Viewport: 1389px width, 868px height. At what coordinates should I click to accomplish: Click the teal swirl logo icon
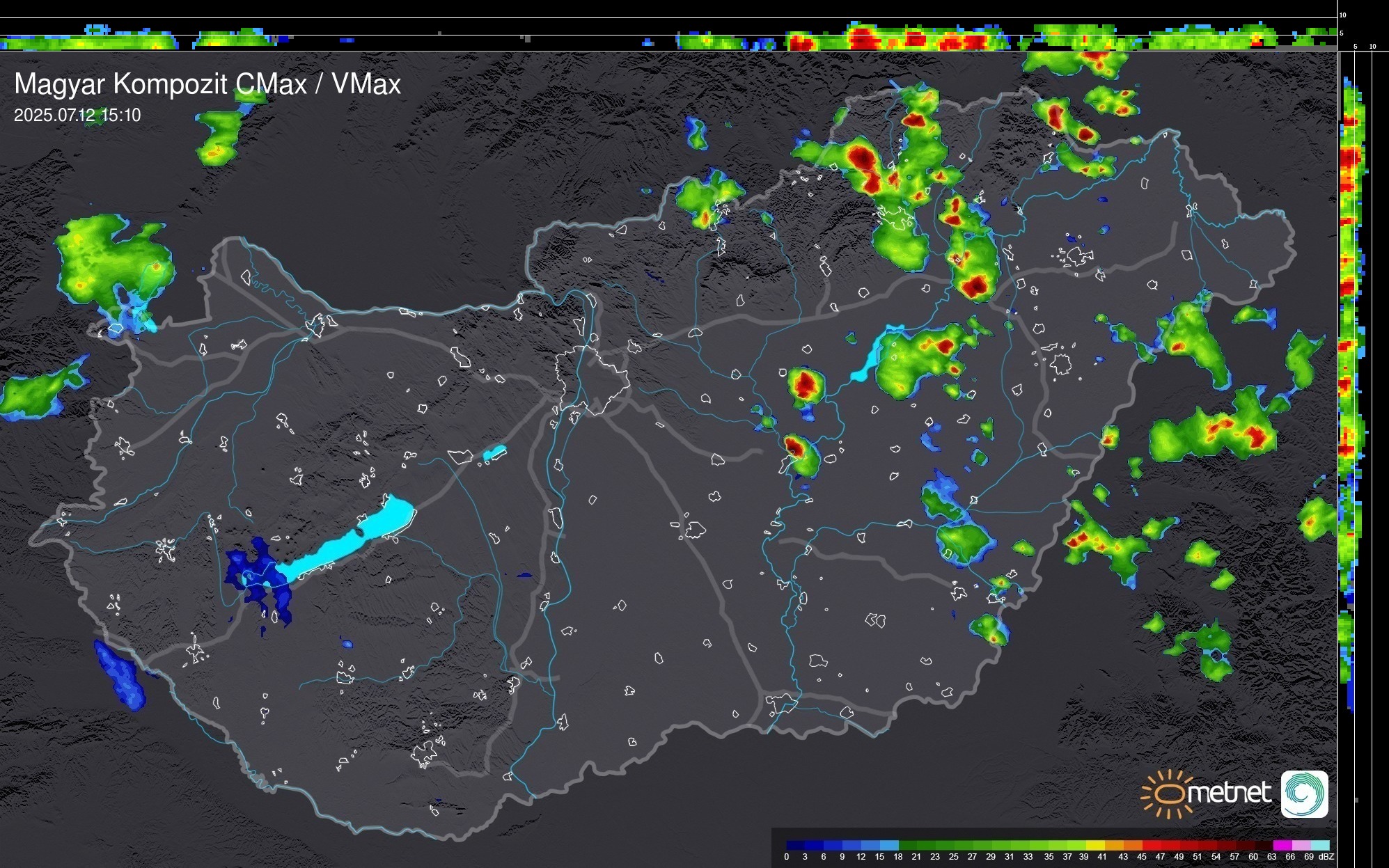pos(1304,794)
